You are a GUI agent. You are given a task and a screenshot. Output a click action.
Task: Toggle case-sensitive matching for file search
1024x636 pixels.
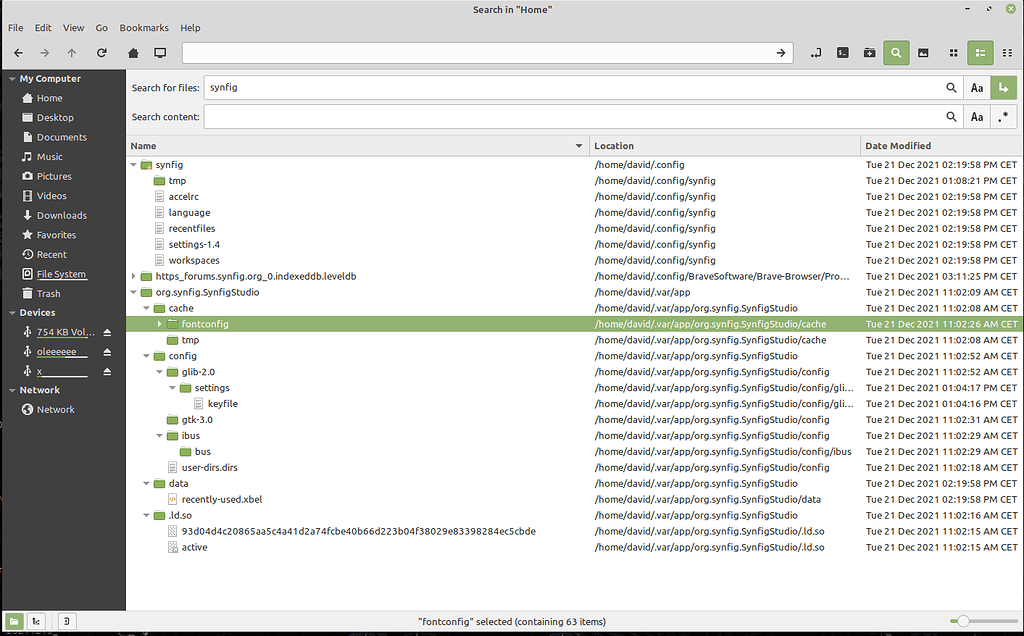click(x=977, y=87)
